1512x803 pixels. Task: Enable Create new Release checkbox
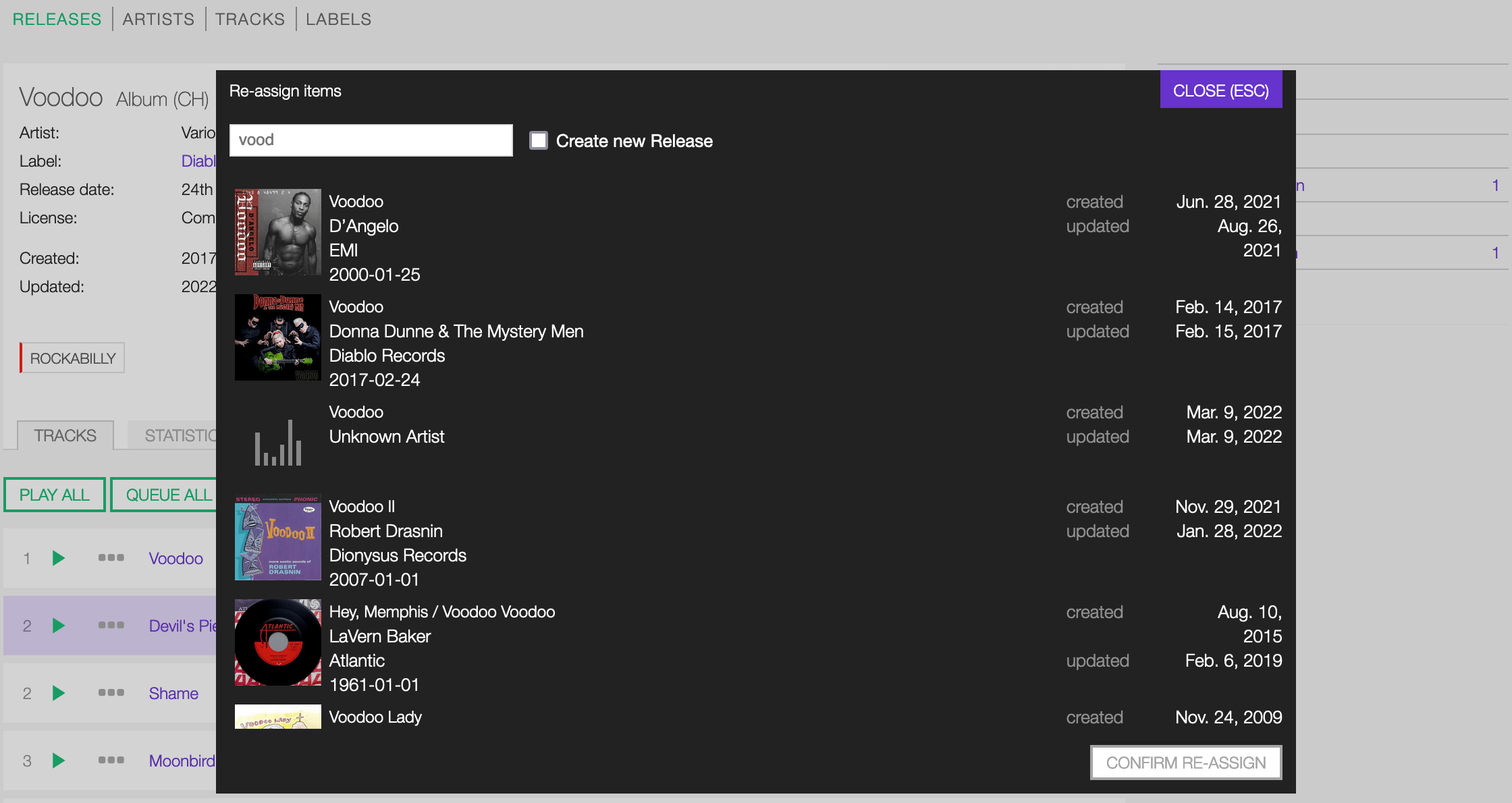coord(539,140)
